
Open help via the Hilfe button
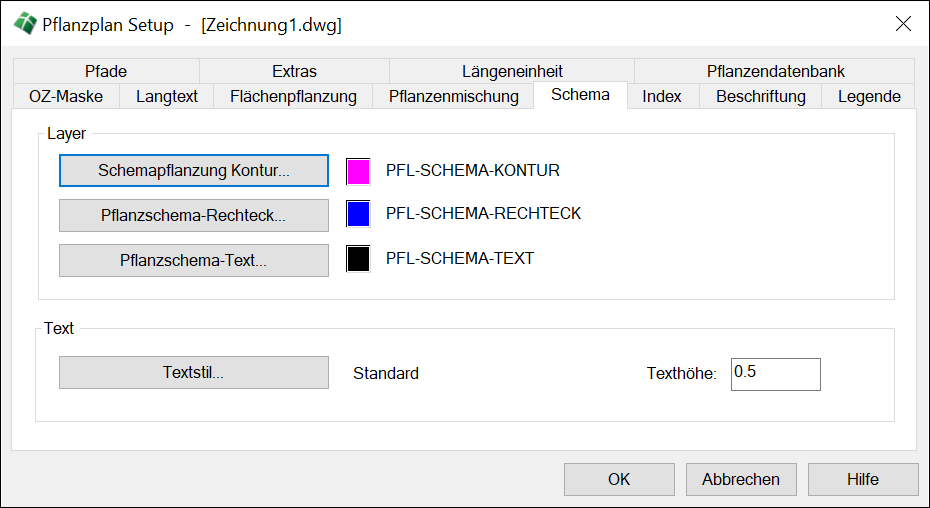tap(863, 479)
